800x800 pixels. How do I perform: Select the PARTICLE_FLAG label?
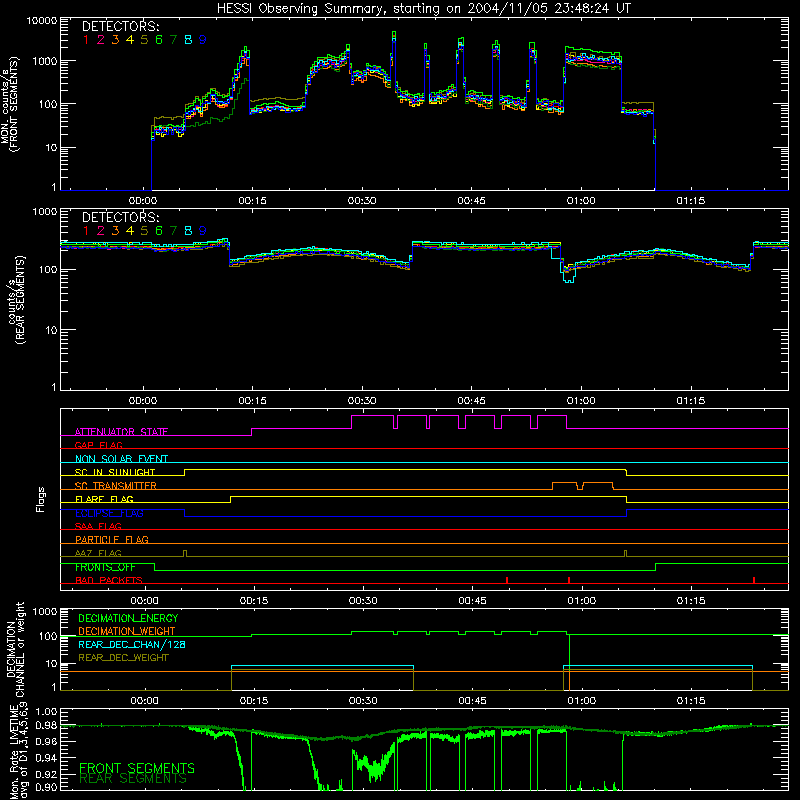point(112,539)
